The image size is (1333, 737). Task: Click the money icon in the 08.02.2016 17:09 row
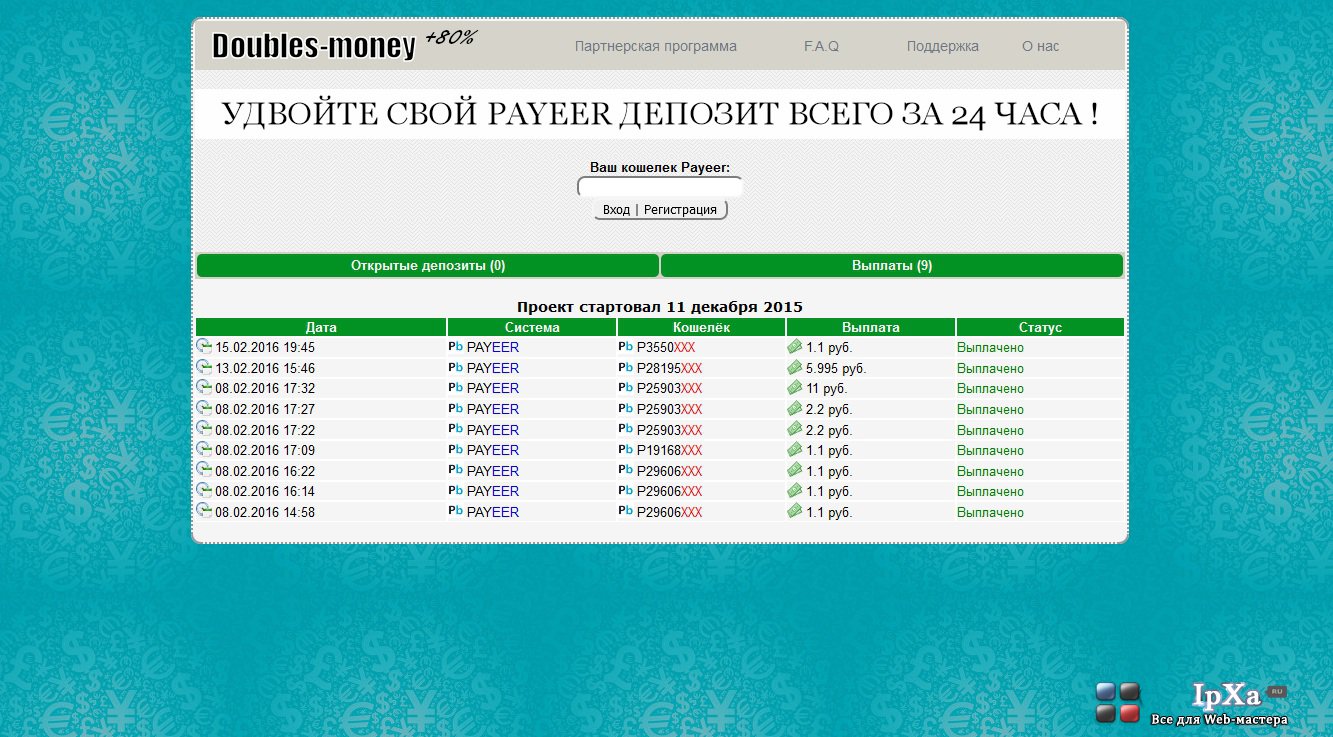pyautogui.click(x=795, y=449)
